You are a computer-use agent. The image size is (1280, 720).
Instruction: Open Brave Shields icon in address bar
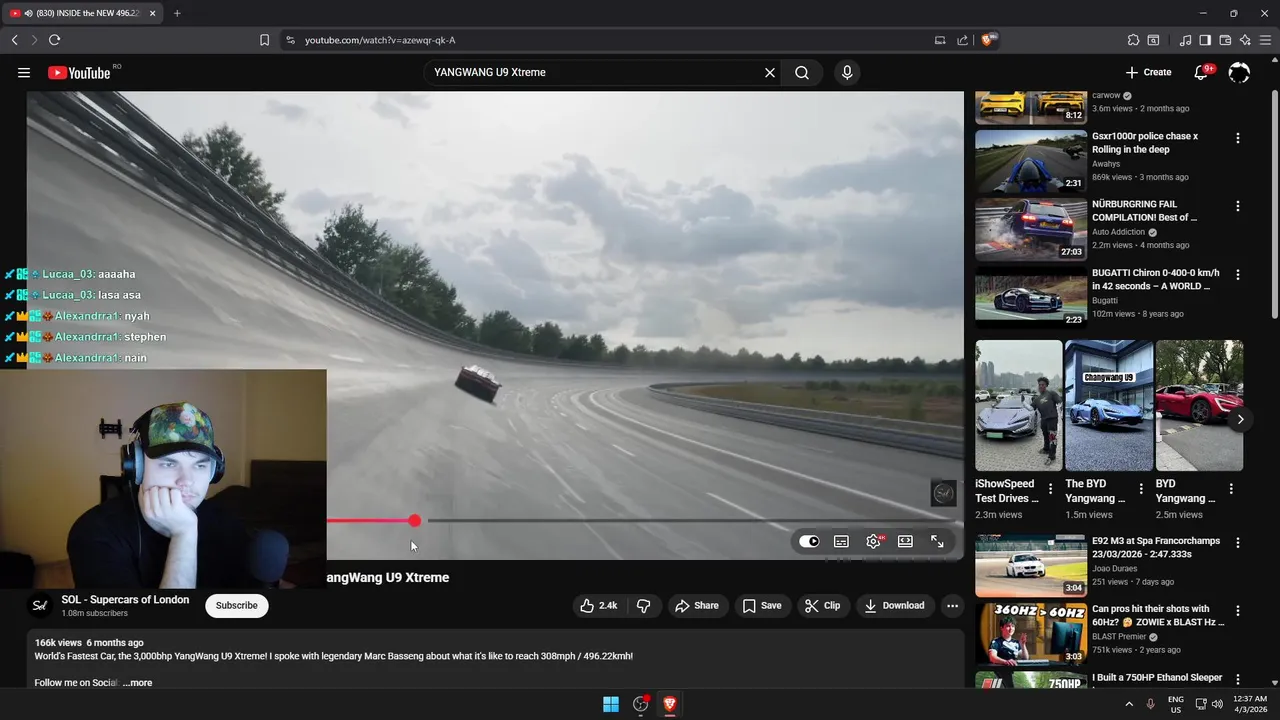coord(989,40)
